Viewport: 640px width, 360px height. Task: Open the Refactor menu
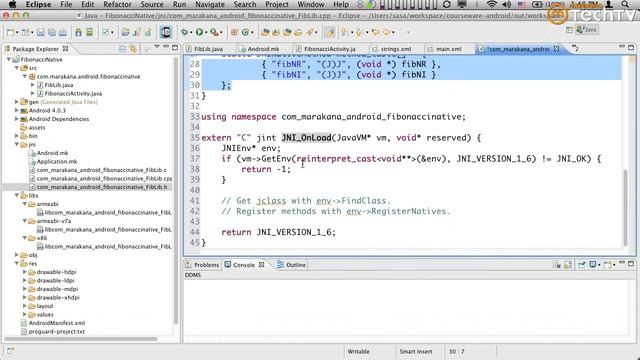tap(117, 4)
